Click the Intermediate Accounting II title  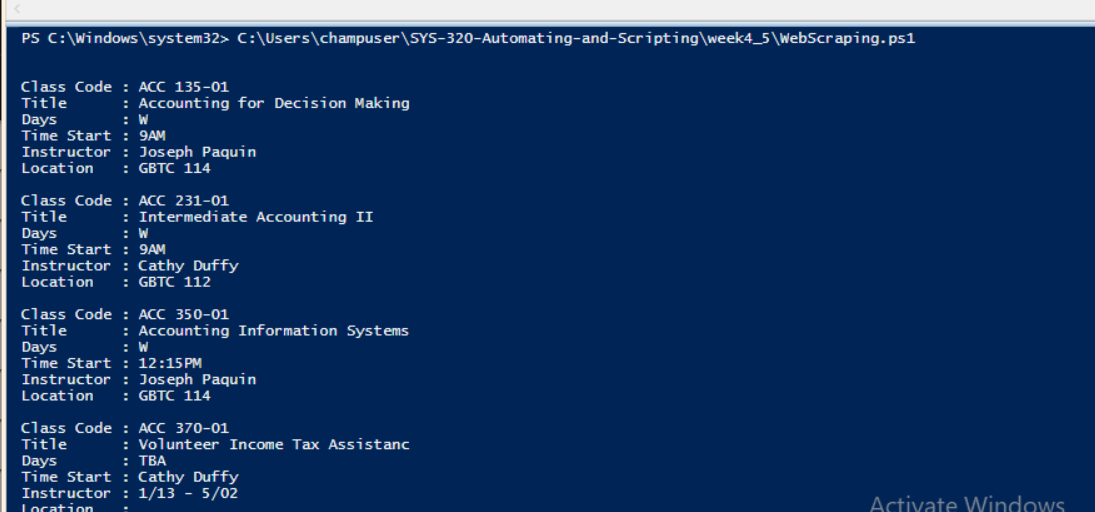click(x=255, y=217)
